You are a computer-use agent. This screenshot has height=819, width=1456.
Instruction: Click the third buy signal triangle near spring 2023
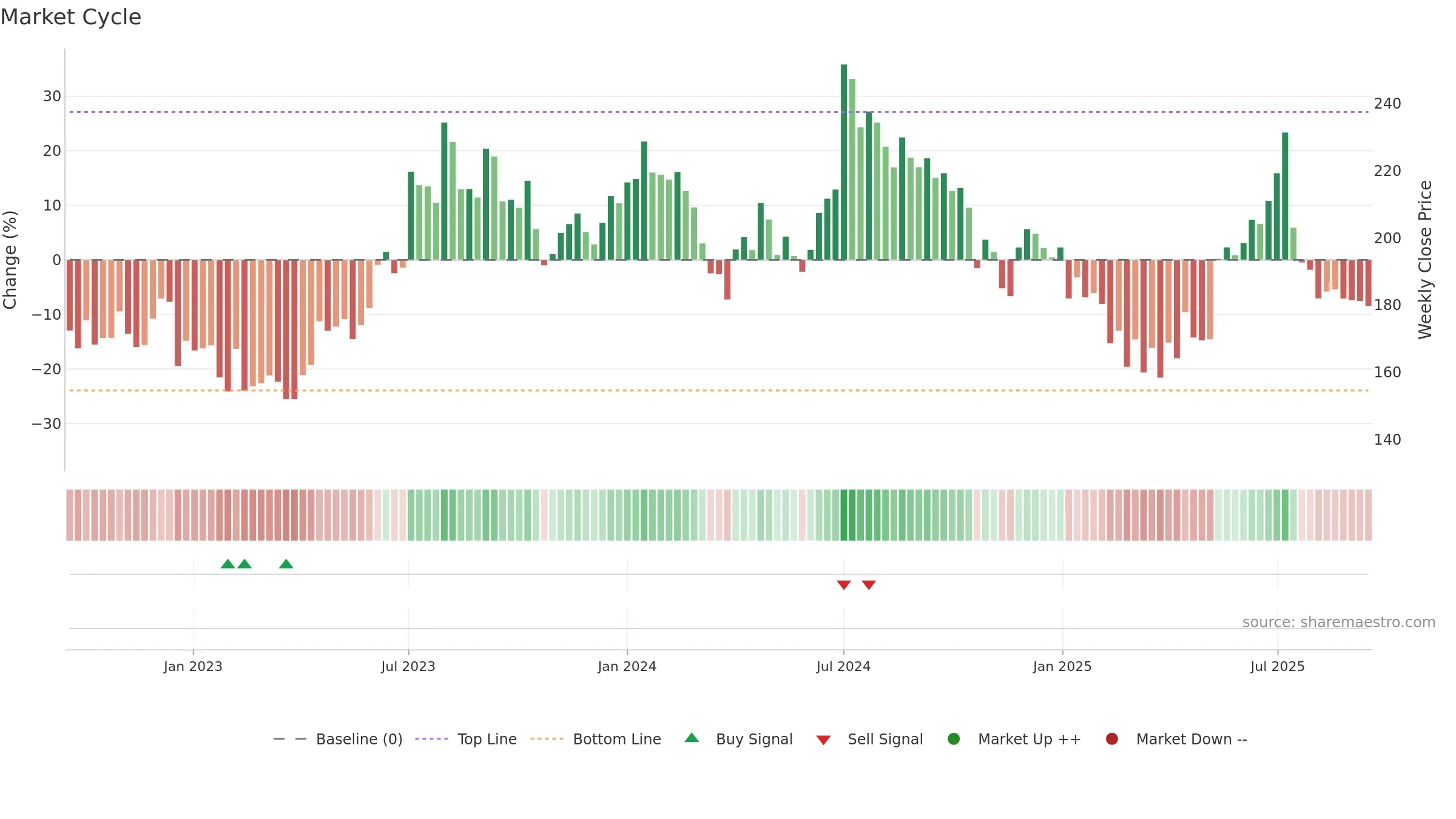pyautogui.click(x=286, y=564)
